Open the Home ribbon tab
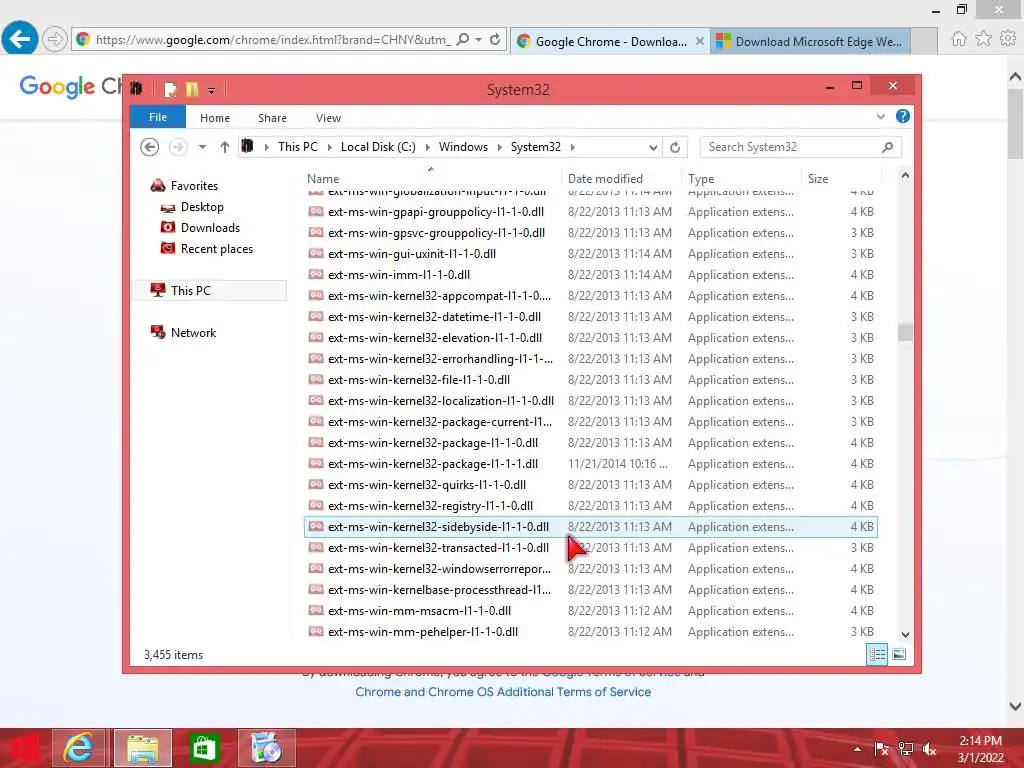1024x768 pixels. tap(215, 118)
